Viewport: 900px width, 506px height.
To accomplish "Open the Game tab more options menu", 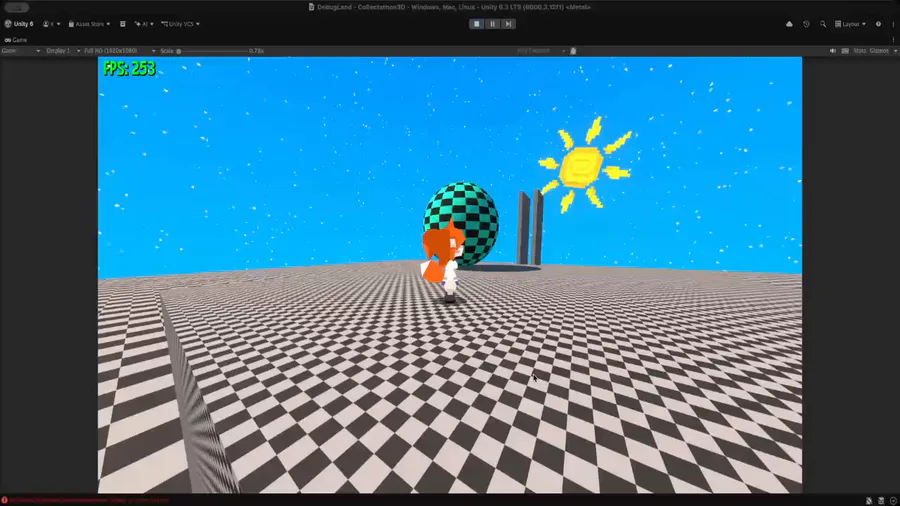I will click(894, 40).
